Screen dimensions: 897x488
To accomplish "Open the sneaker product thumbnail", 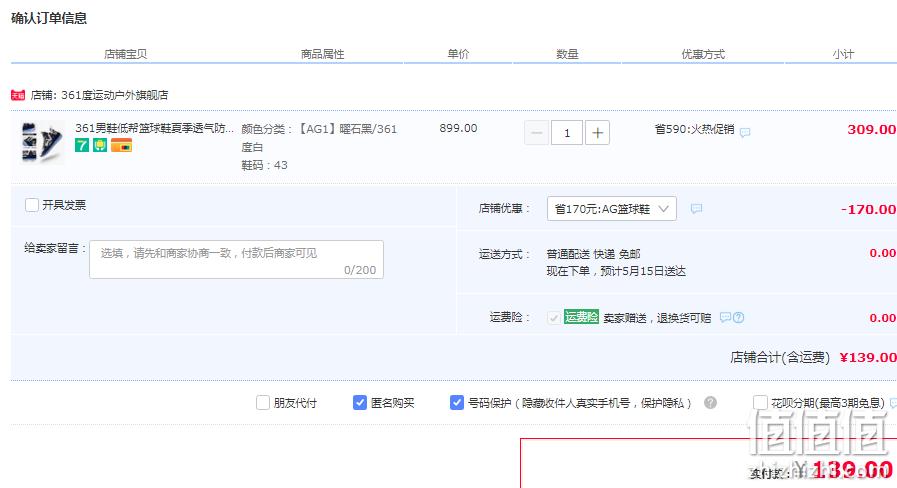I will [41, 142].
